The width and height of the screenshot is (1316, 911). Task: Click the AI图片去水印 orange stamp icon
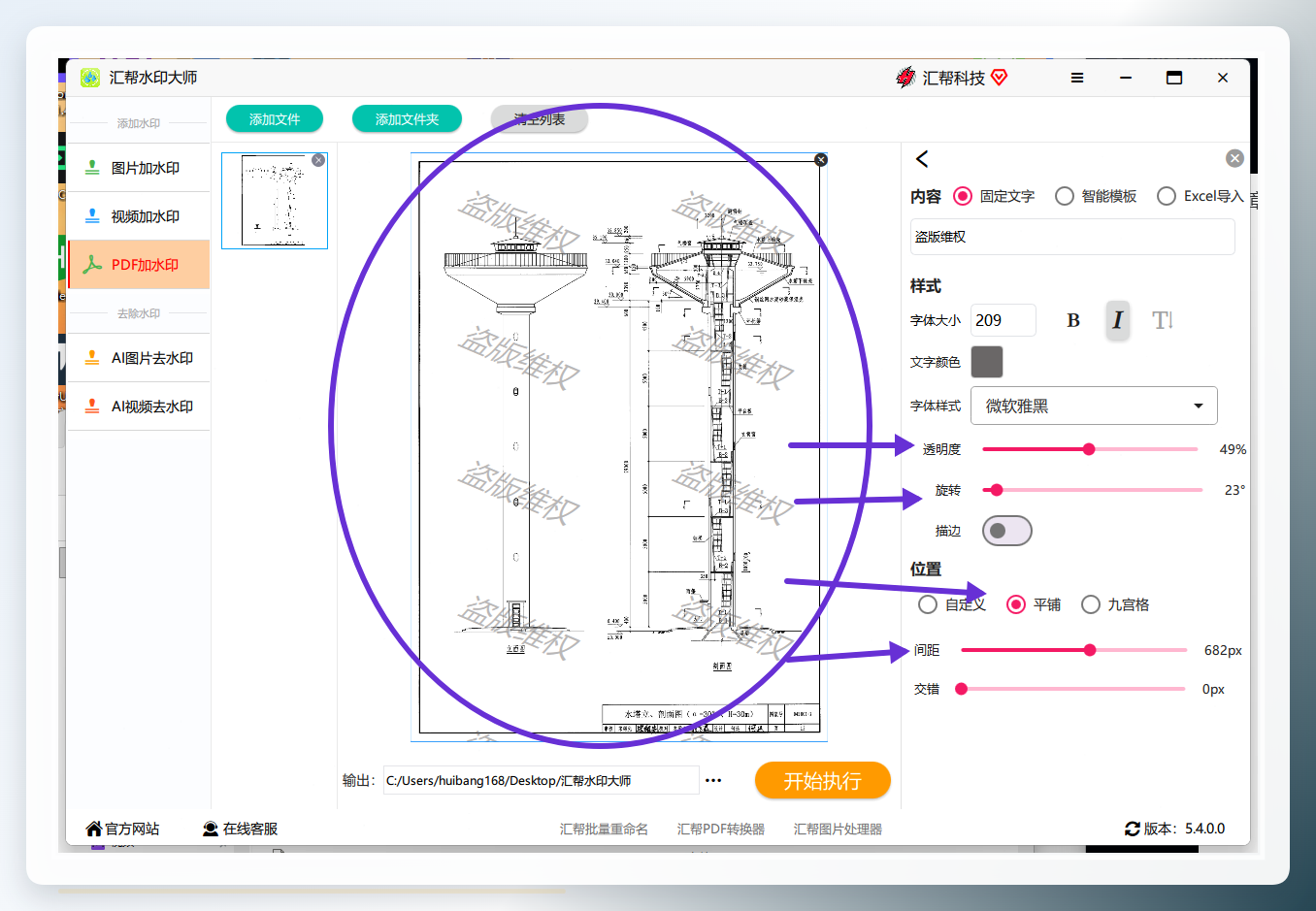point(92,358)
